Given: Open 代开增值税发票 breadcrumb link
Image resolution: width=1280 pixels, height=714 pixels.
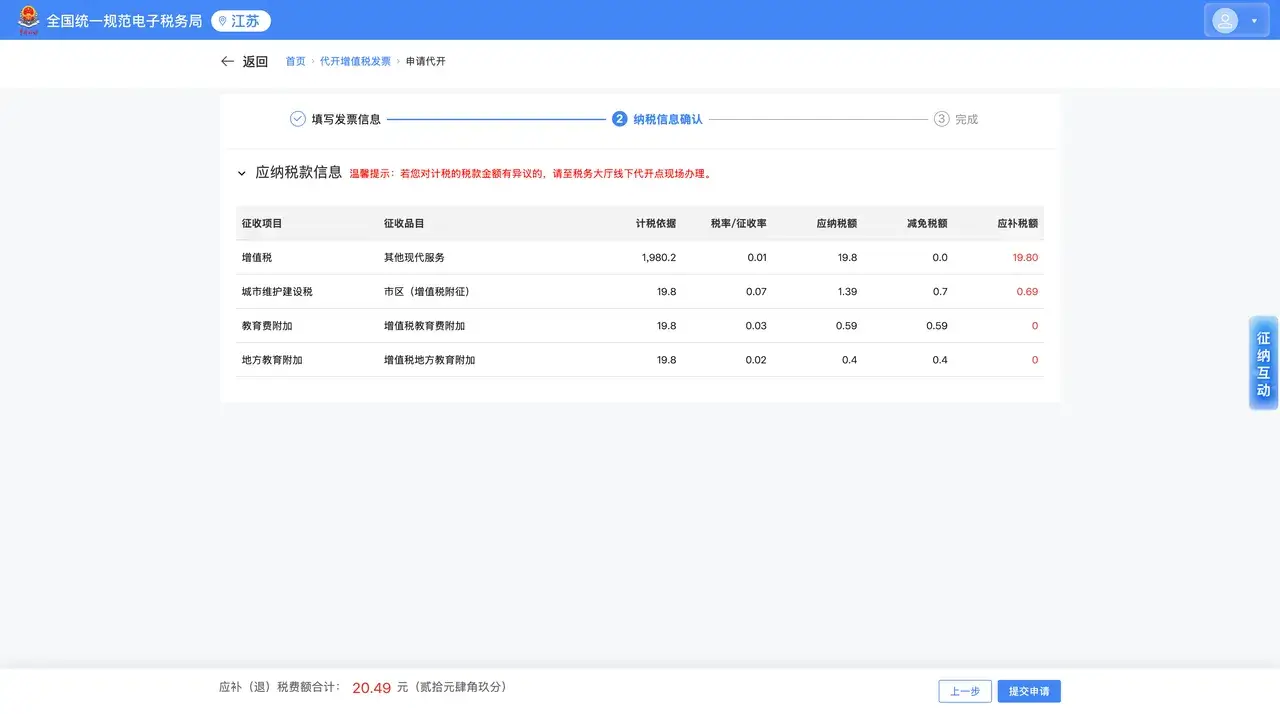Looking at the screenshot, I should pos(355,61).
